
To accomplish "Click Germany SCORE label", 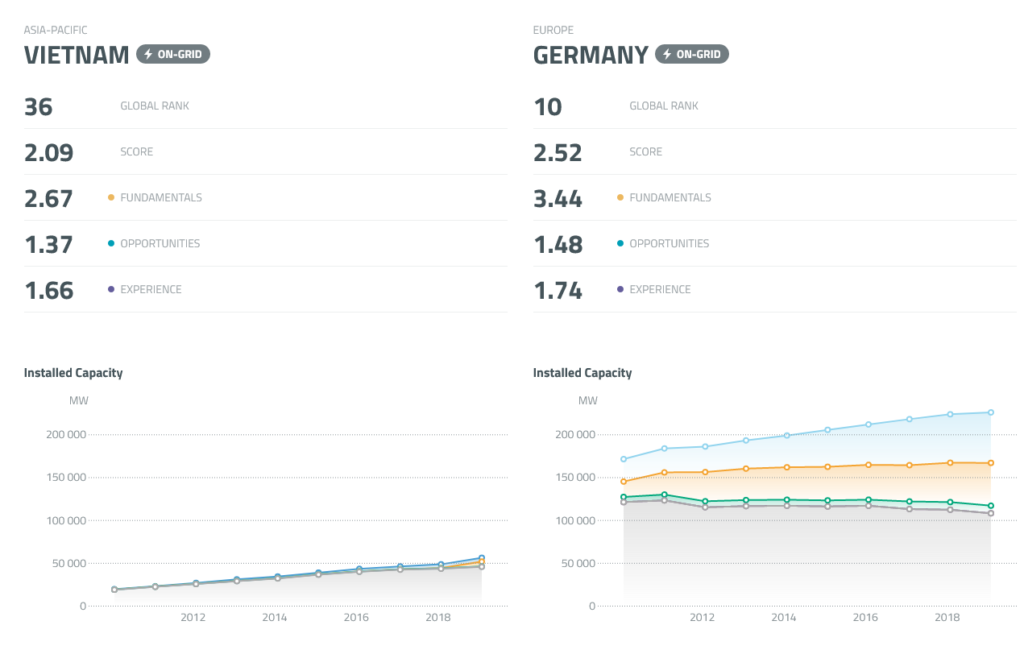I will coord(646,152).
